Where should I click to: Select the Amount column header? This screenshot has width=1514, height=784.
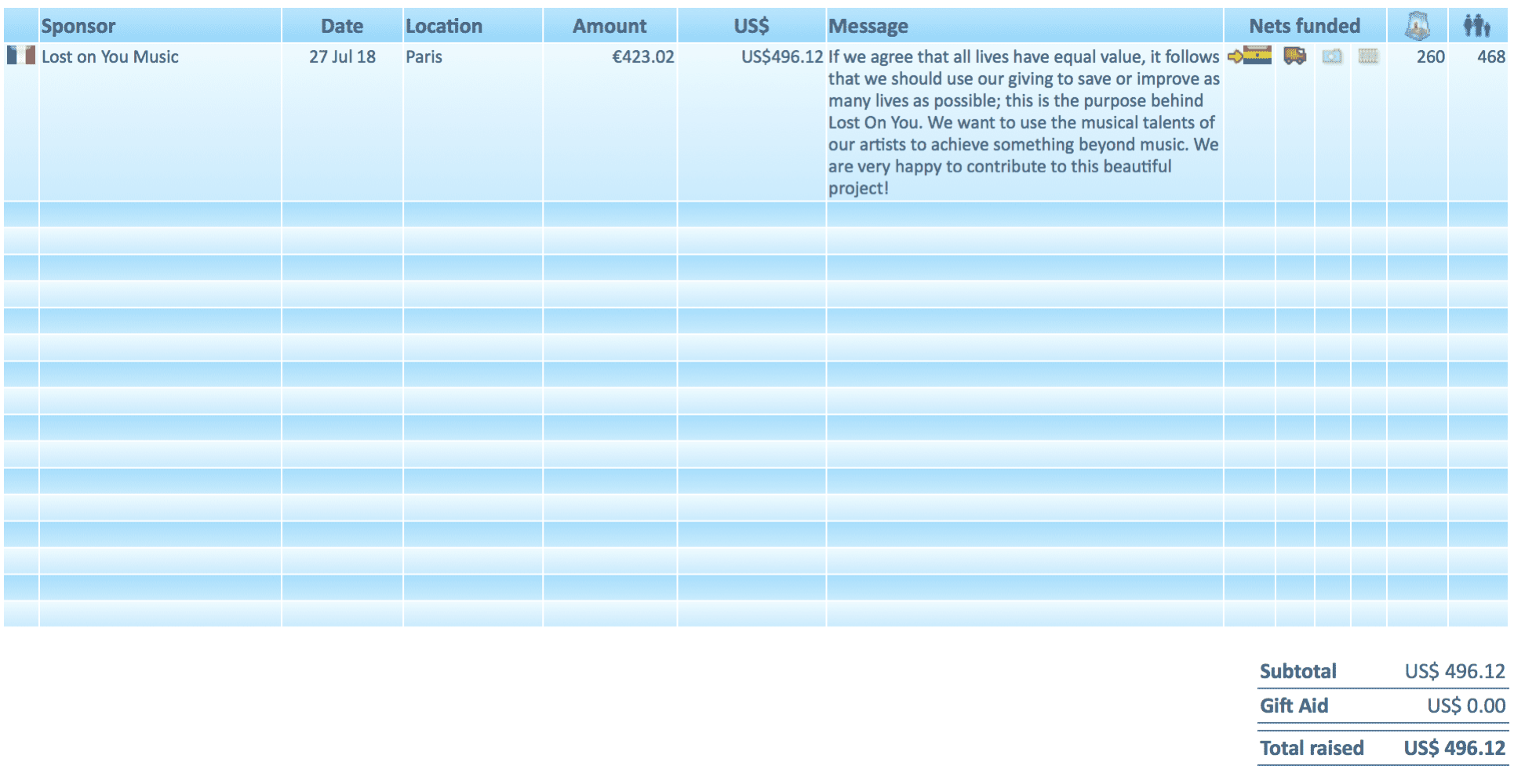click(x=610, y=25)
